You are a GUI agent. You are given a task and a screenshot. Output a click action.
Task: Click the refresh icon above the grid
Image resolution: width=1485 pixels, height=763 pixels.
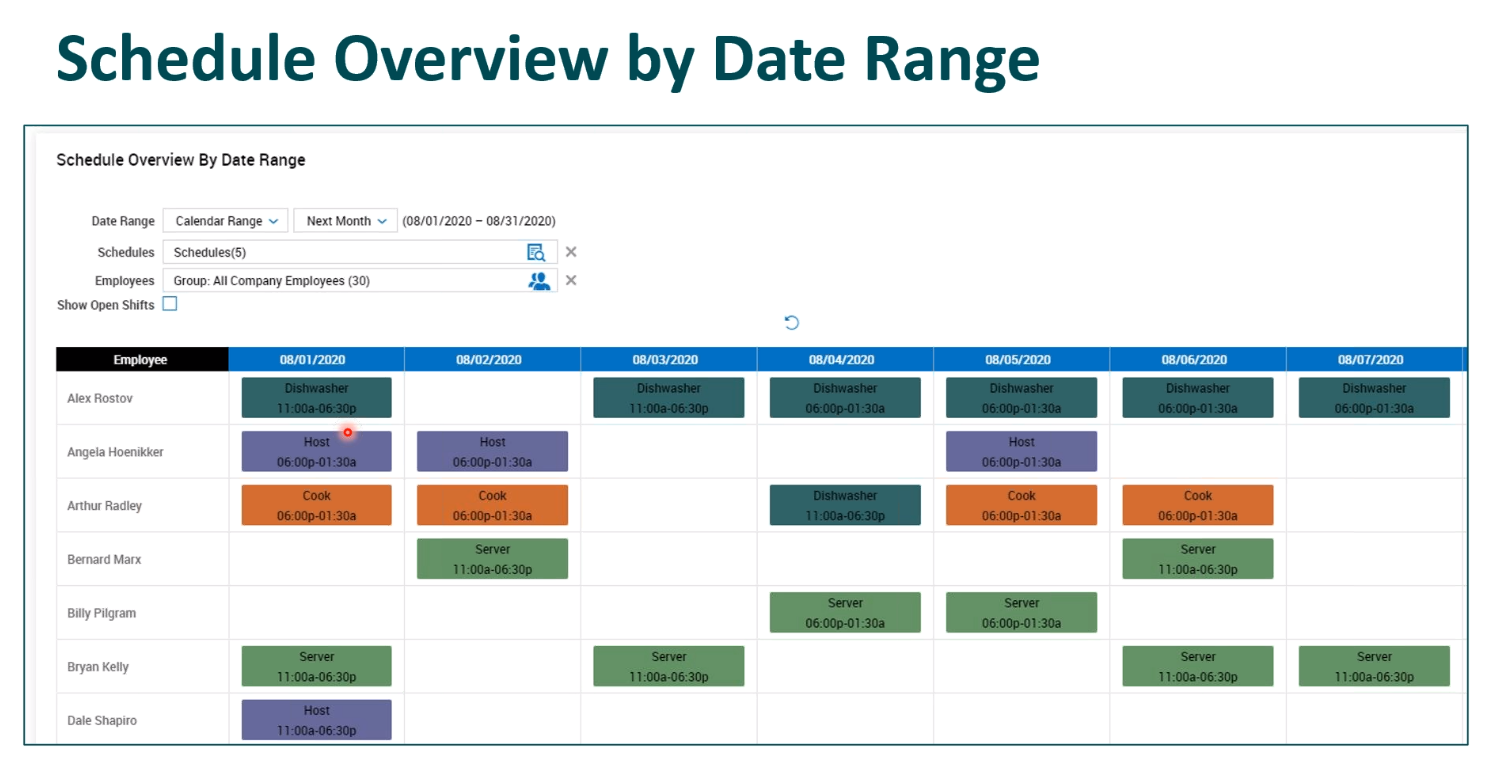pos(792,322)
